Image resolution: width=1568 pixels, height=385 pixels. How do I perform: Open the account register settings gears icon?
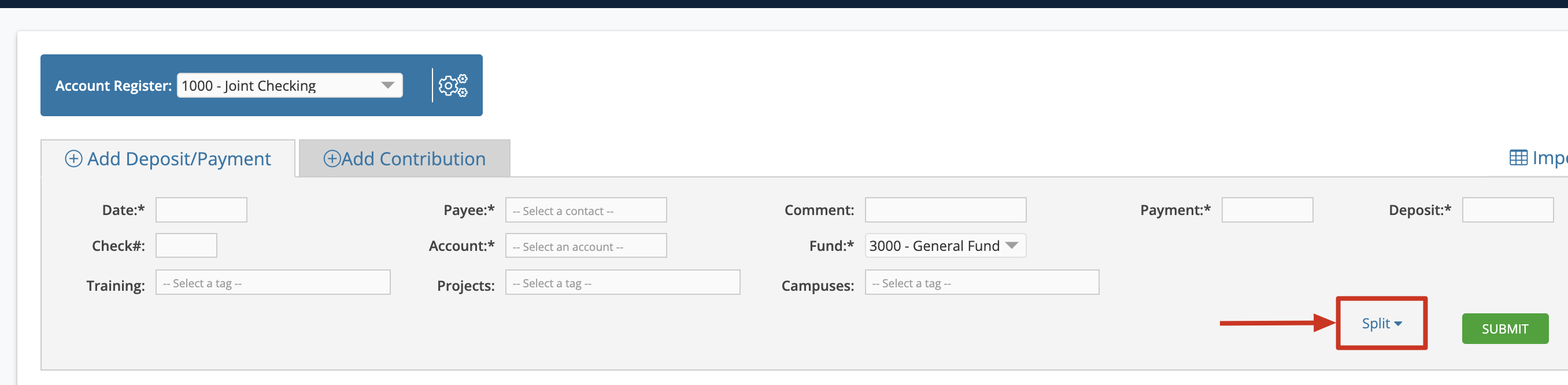453,86
